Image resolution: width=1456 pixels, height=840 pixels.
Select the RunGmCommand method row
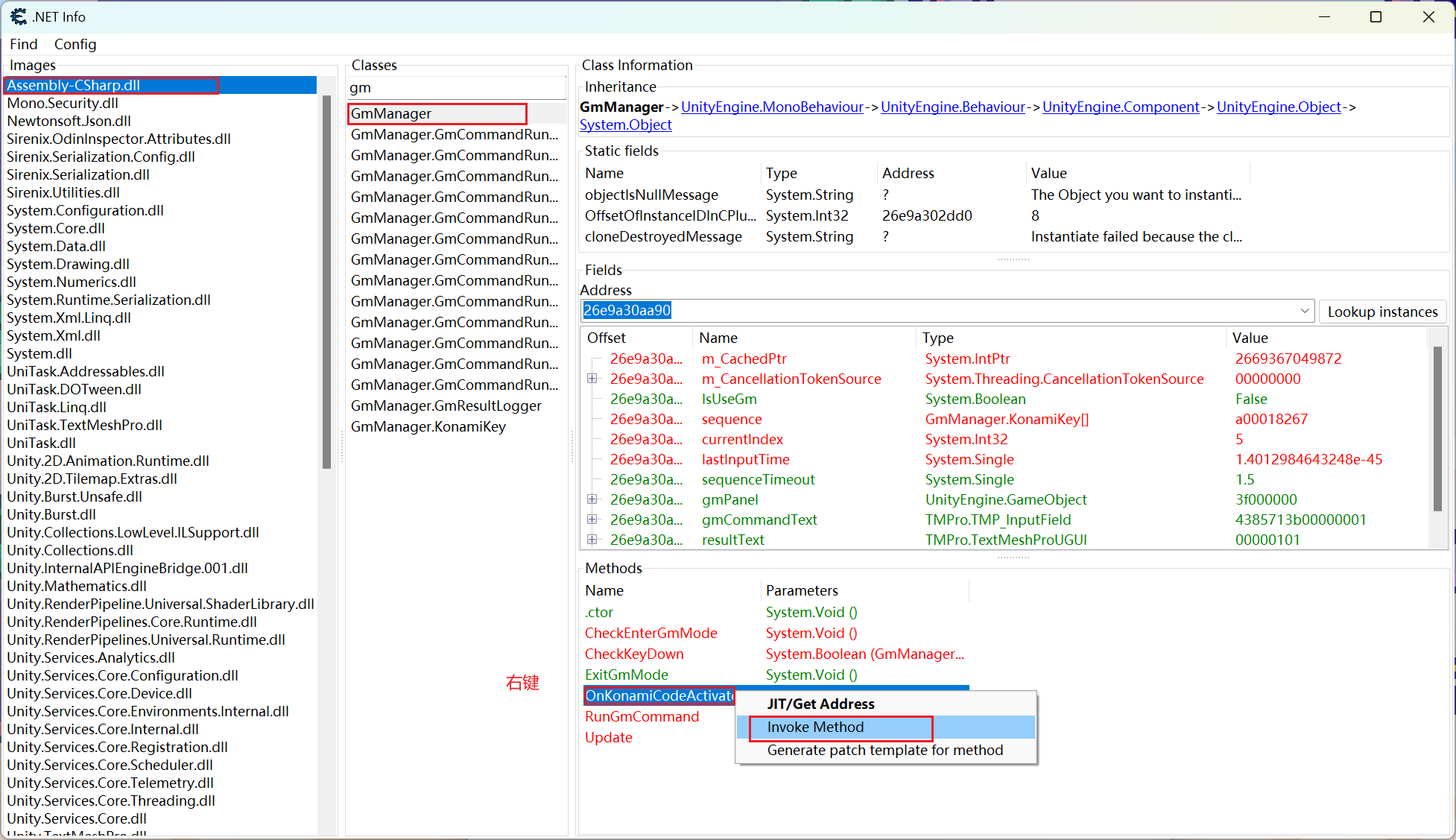(642, 716)
